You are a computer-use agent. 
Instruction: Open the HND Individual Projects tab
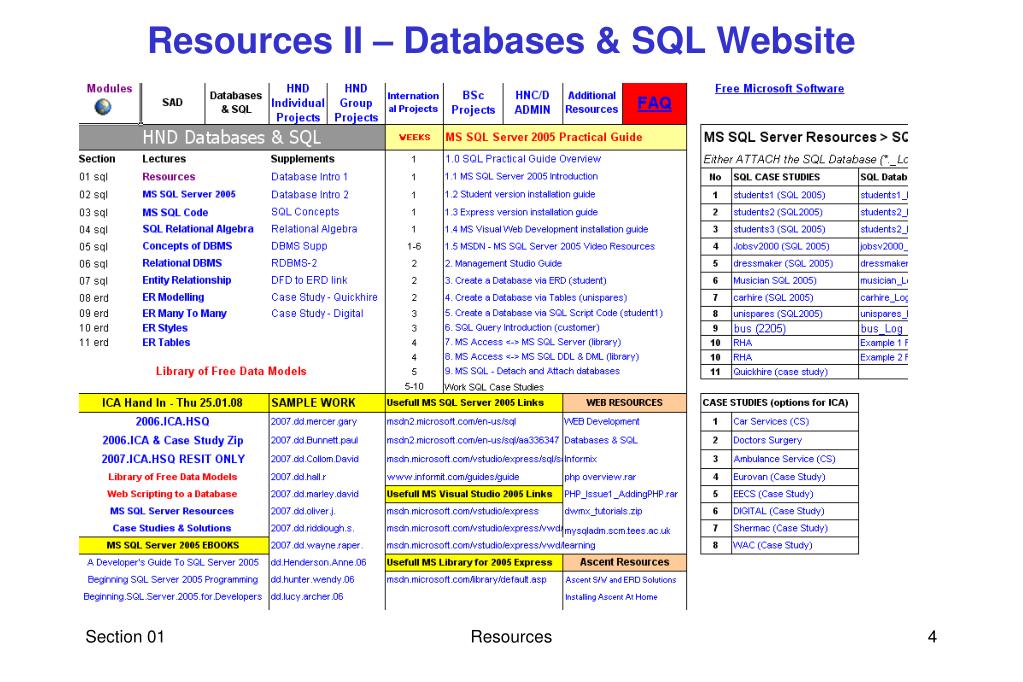tap(298, 103)
